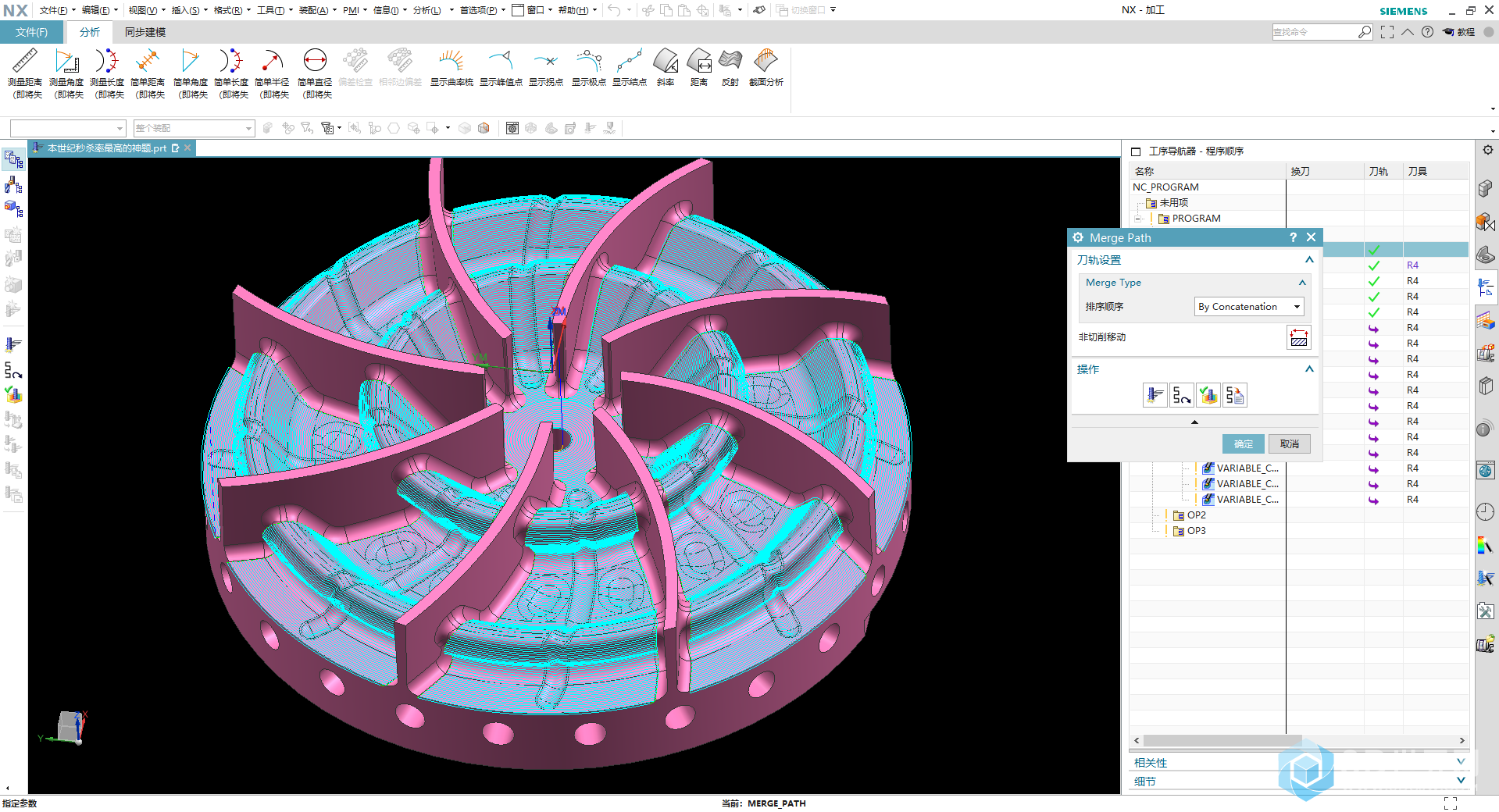Select the OP3 program group
Viewport: 1499px width, 812px height.
click(x=1196, y=531)
